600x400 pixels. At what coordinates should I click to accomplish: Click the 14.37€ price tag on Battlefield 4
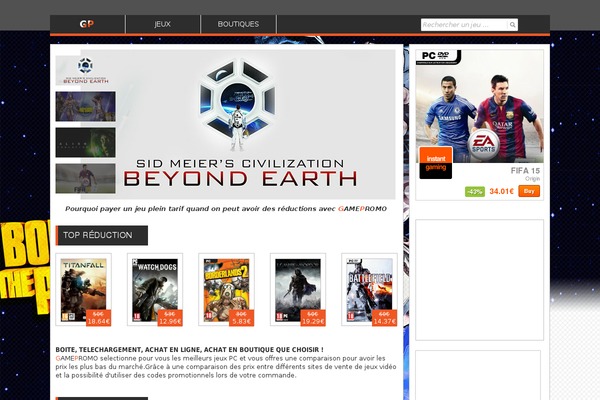pos(385,318)
